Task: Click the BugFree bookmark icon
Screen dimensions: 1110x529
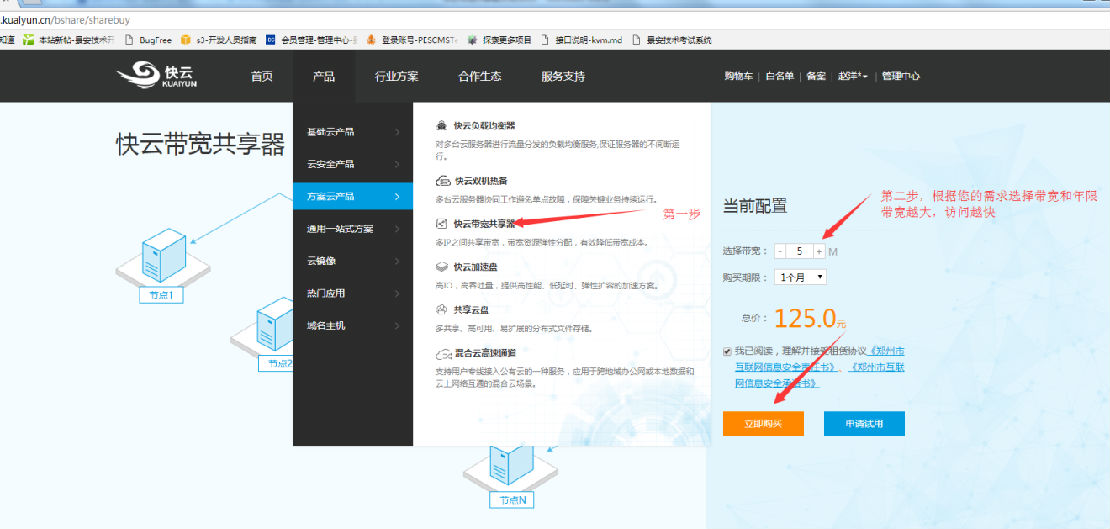Action: click(131, 40)
